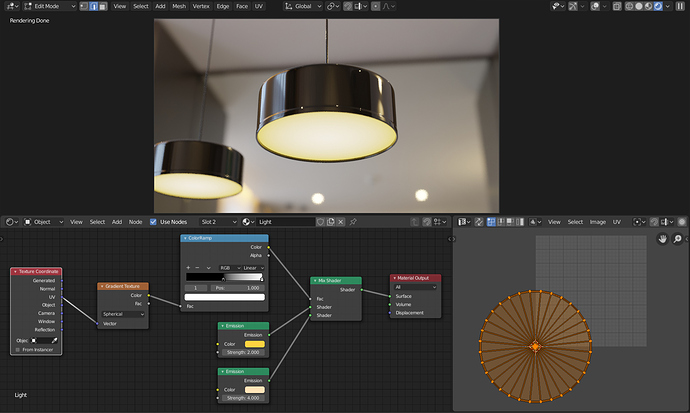
Task: Open the Node menu in shader editor
Action: coord(135,222)
